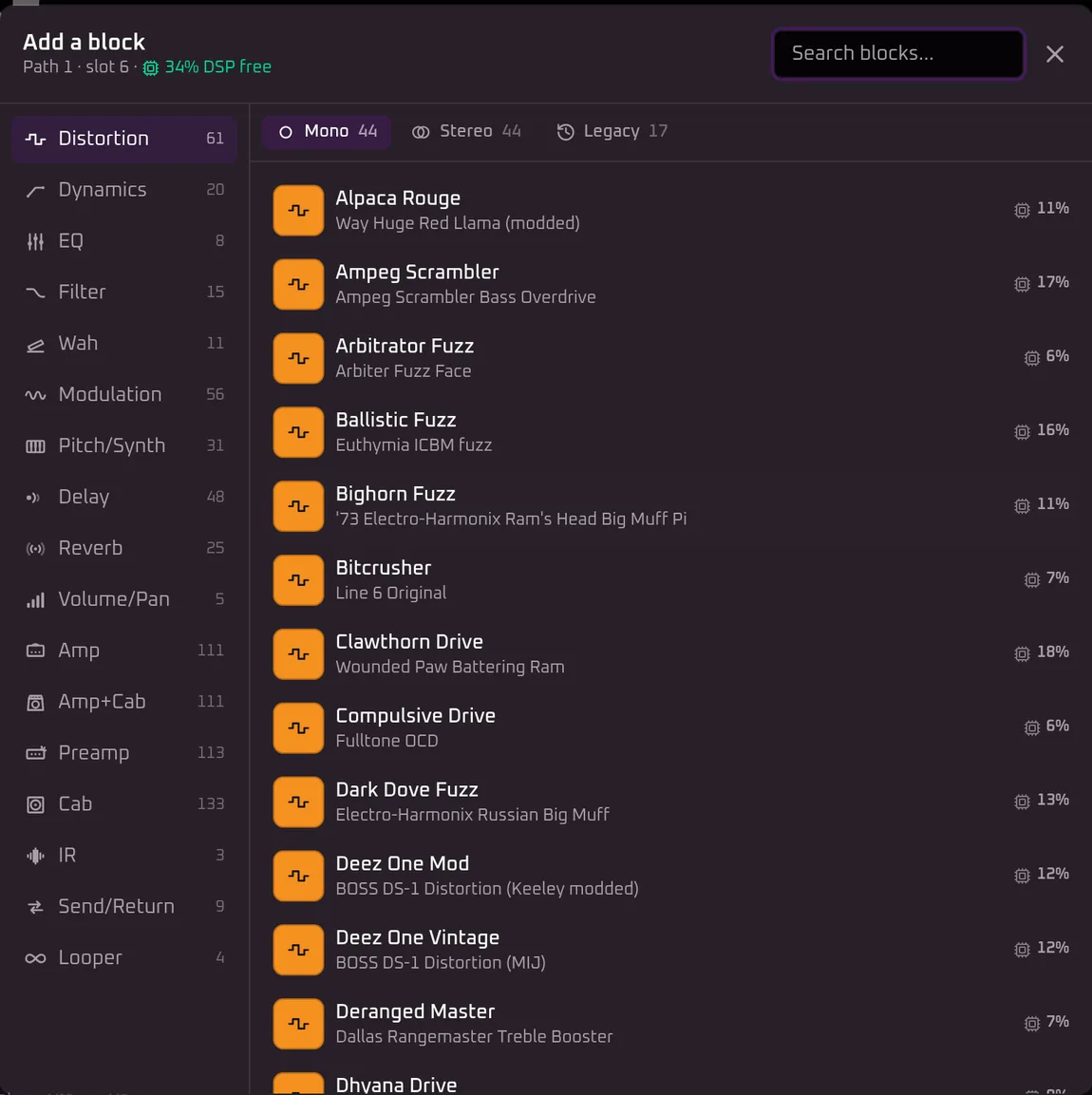Viewport: 1092px width, 1095px height.
Task: Switch to the Mono tab
Action: 327,131
